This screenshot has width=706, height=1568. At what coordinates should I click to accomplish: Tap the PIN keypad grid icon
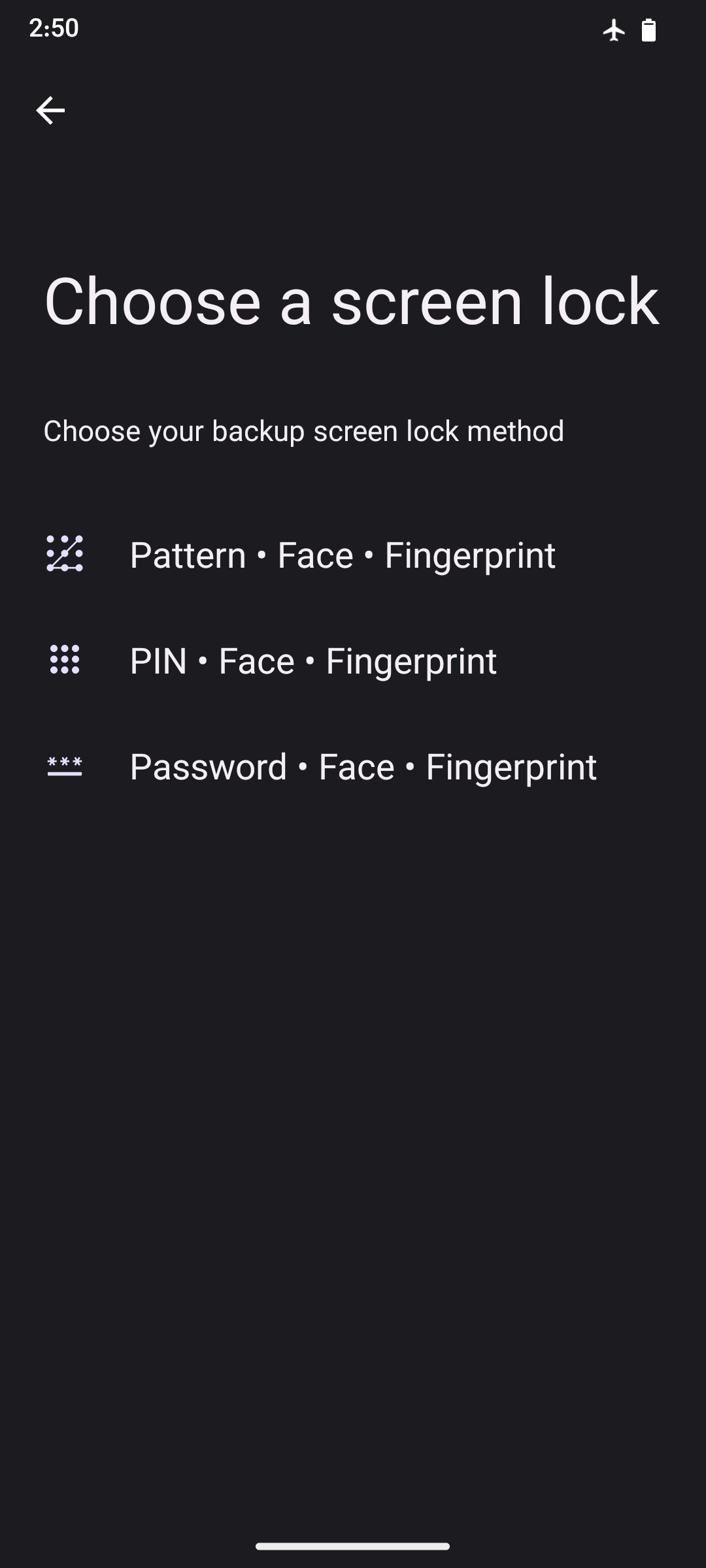click(65, 660)
